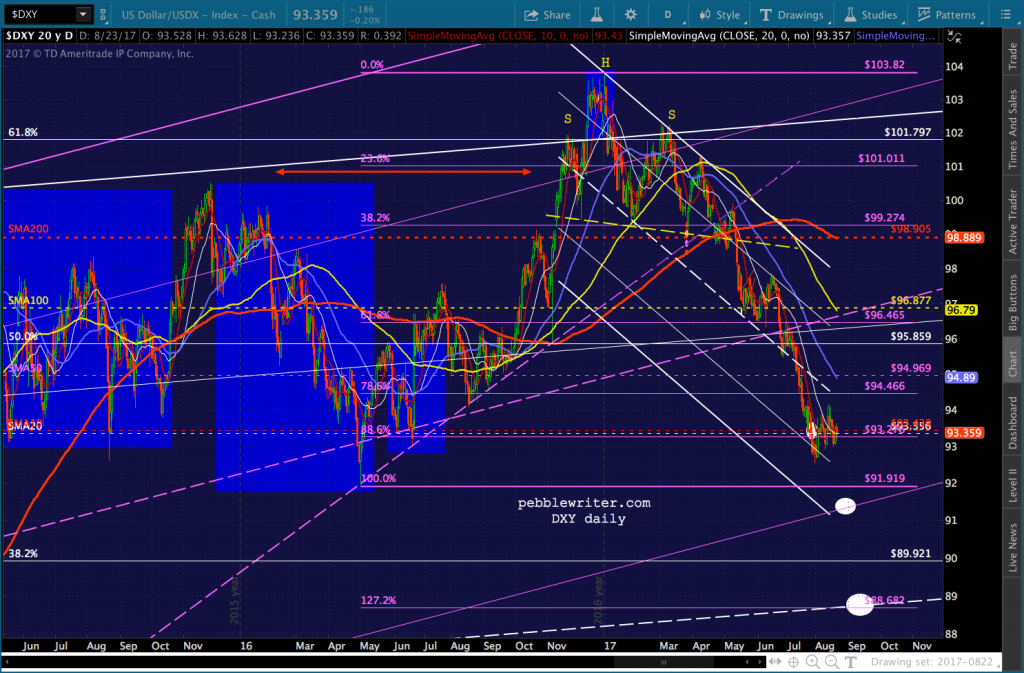Click the 127.2% Fibonacci extension label
This screenshot has width=1024, height=673.
378,601
